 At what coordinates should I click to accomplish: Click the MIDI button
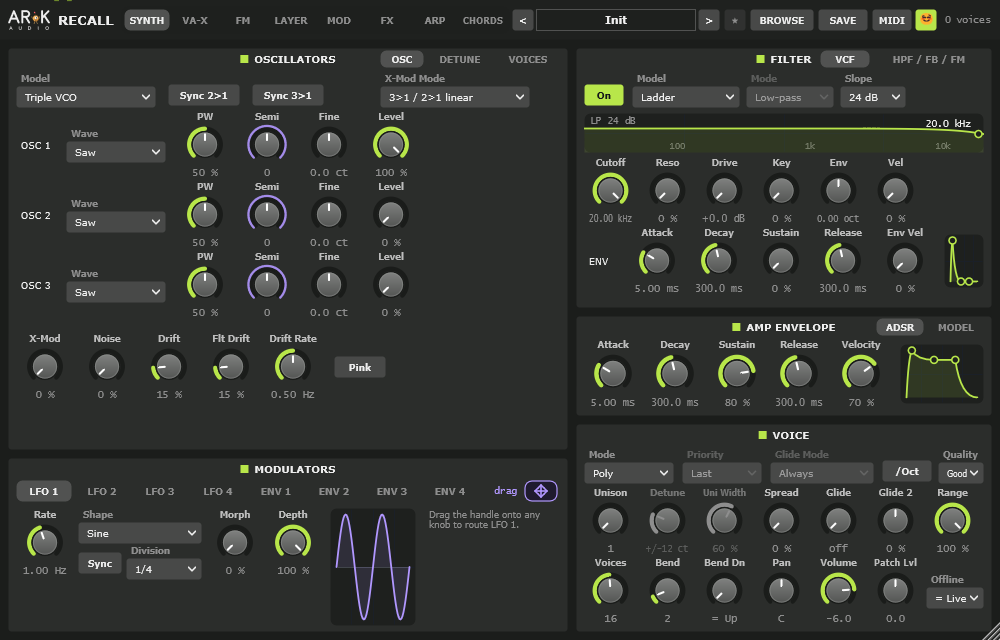(x=892, y=20)
